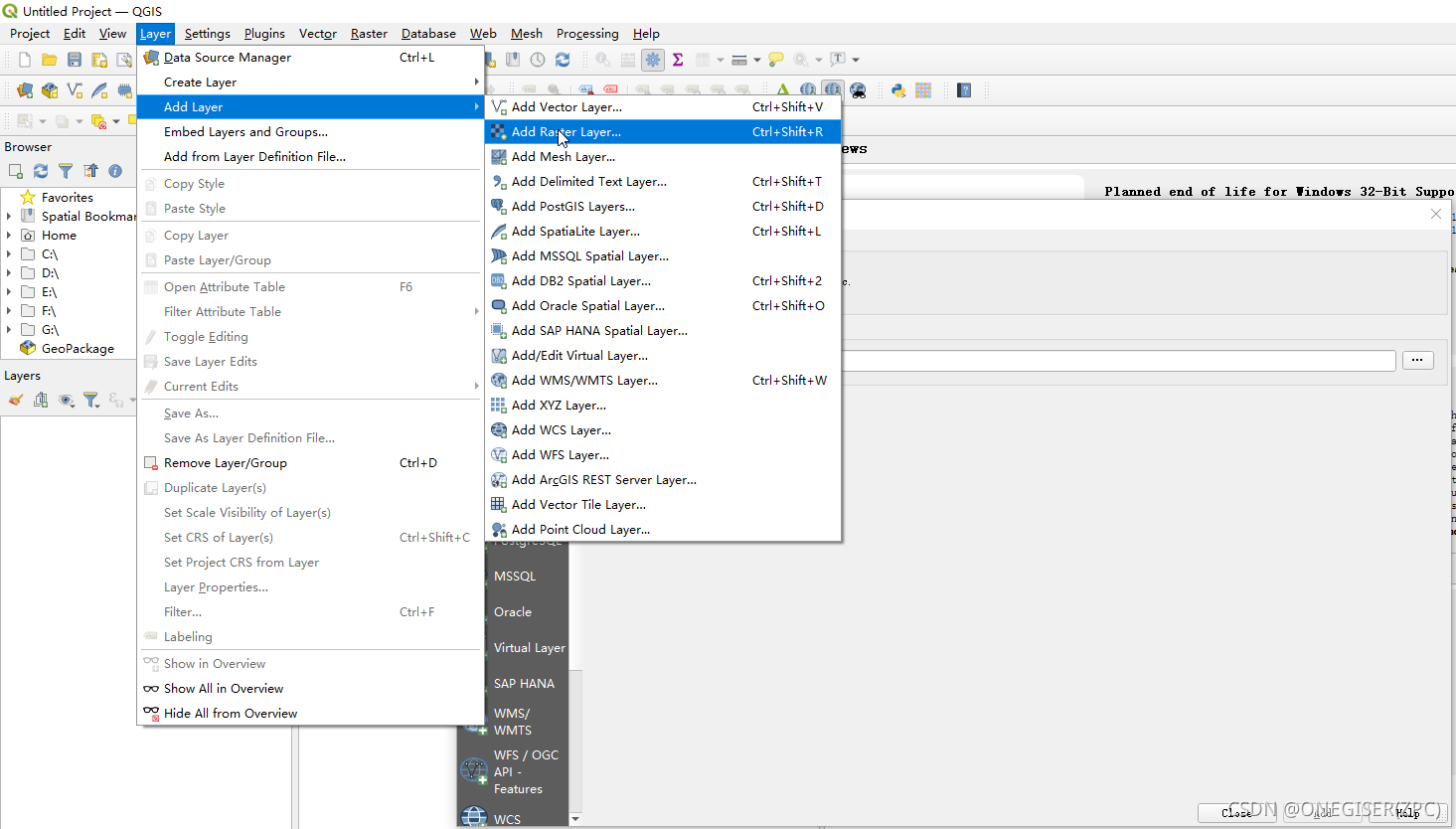Open the annotation tool dropdown arrow

(856, 60)
